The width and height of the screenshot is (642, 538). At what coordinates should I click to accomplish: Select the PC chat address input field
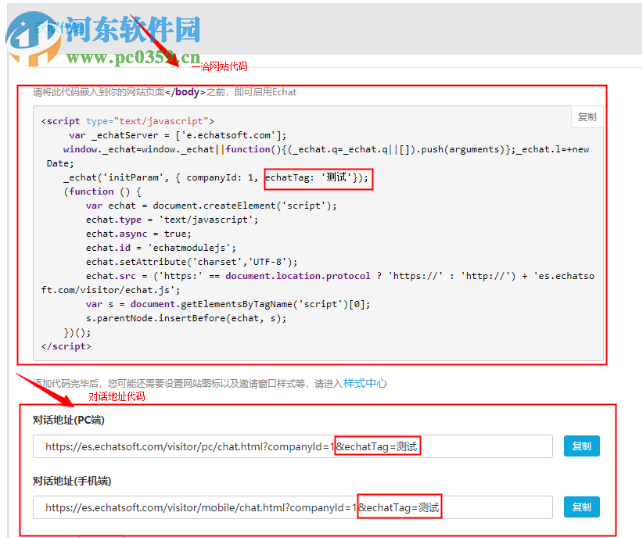click(x=293, y=446)
